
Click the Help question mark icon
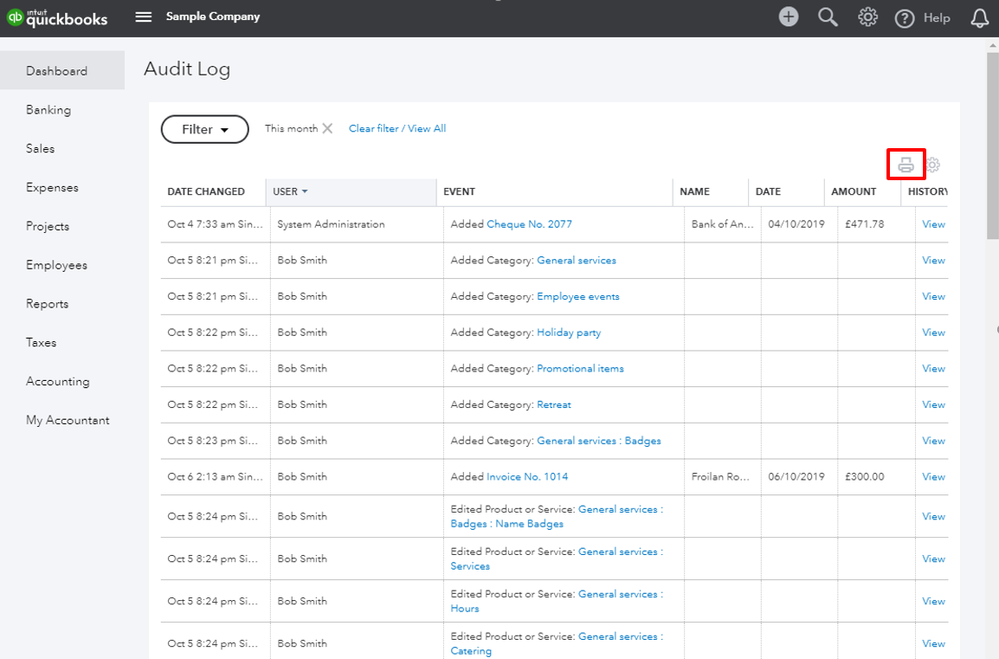(905, 18)
